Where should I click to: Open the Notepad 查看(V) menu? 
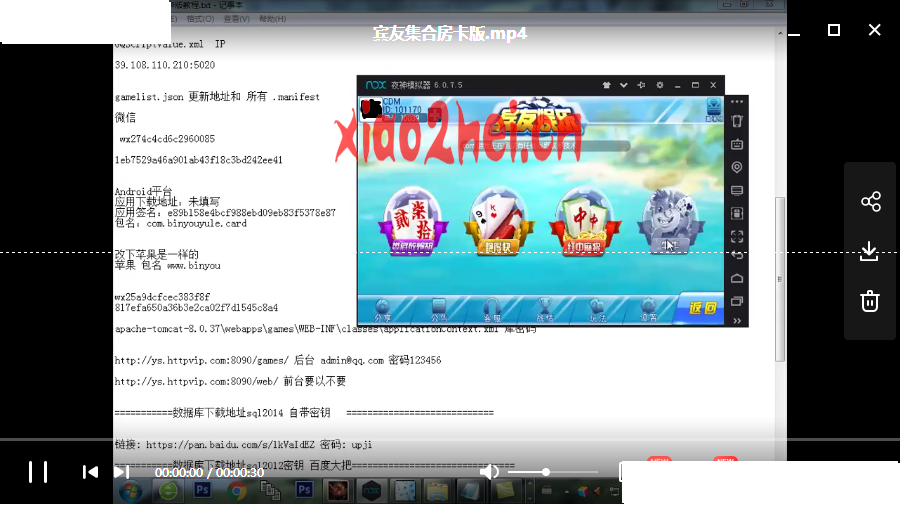click(x=236, y=19)
